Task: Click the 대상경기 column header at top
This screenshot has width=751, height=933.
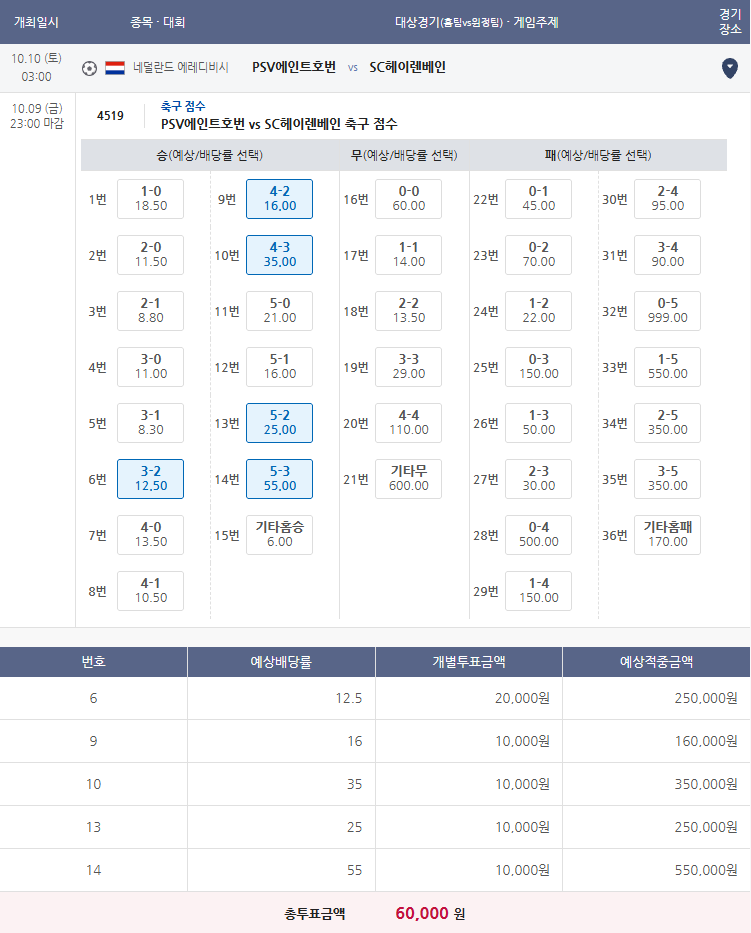Action: pos(477,23)
